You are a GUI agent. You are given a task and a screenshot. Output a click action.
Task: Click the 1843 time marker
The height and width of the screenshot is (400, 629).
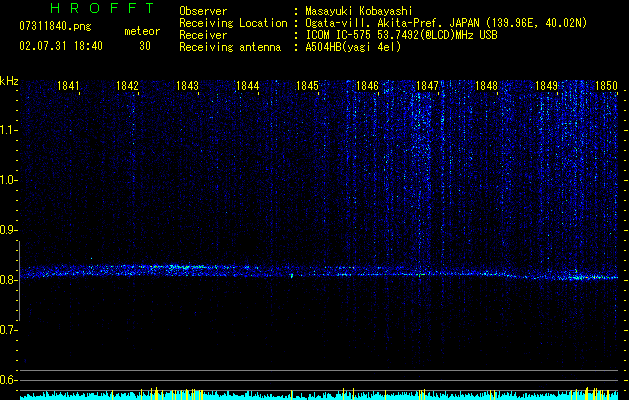point(187,86)
